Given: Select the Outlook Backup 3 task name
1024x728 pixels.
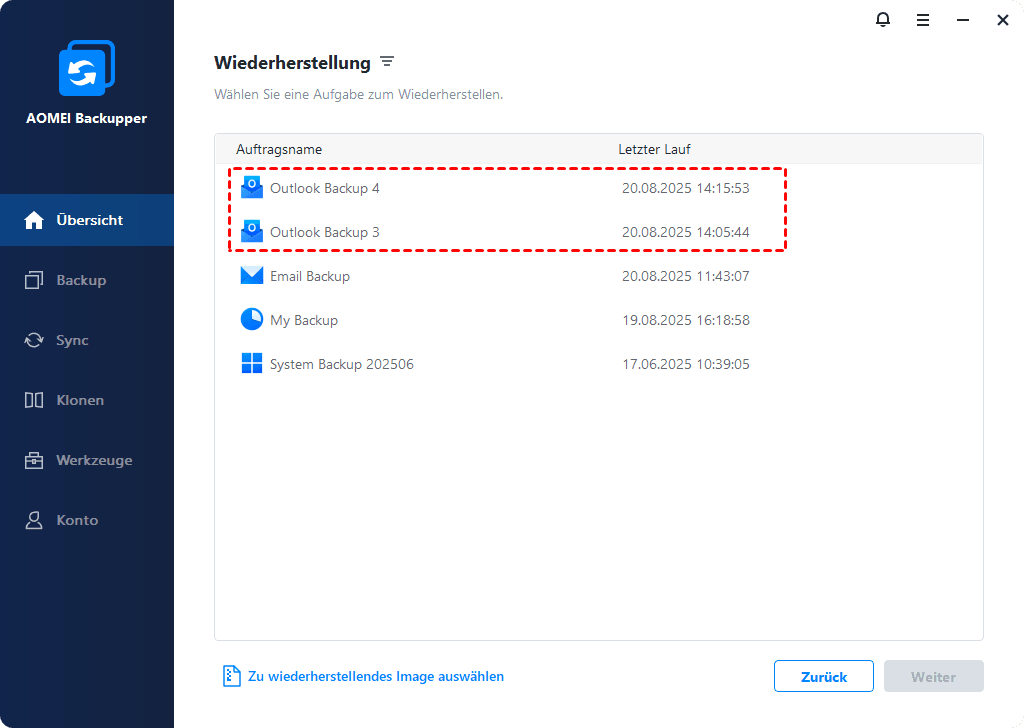Looking at the screenshot, I should [x=325, y=232].
